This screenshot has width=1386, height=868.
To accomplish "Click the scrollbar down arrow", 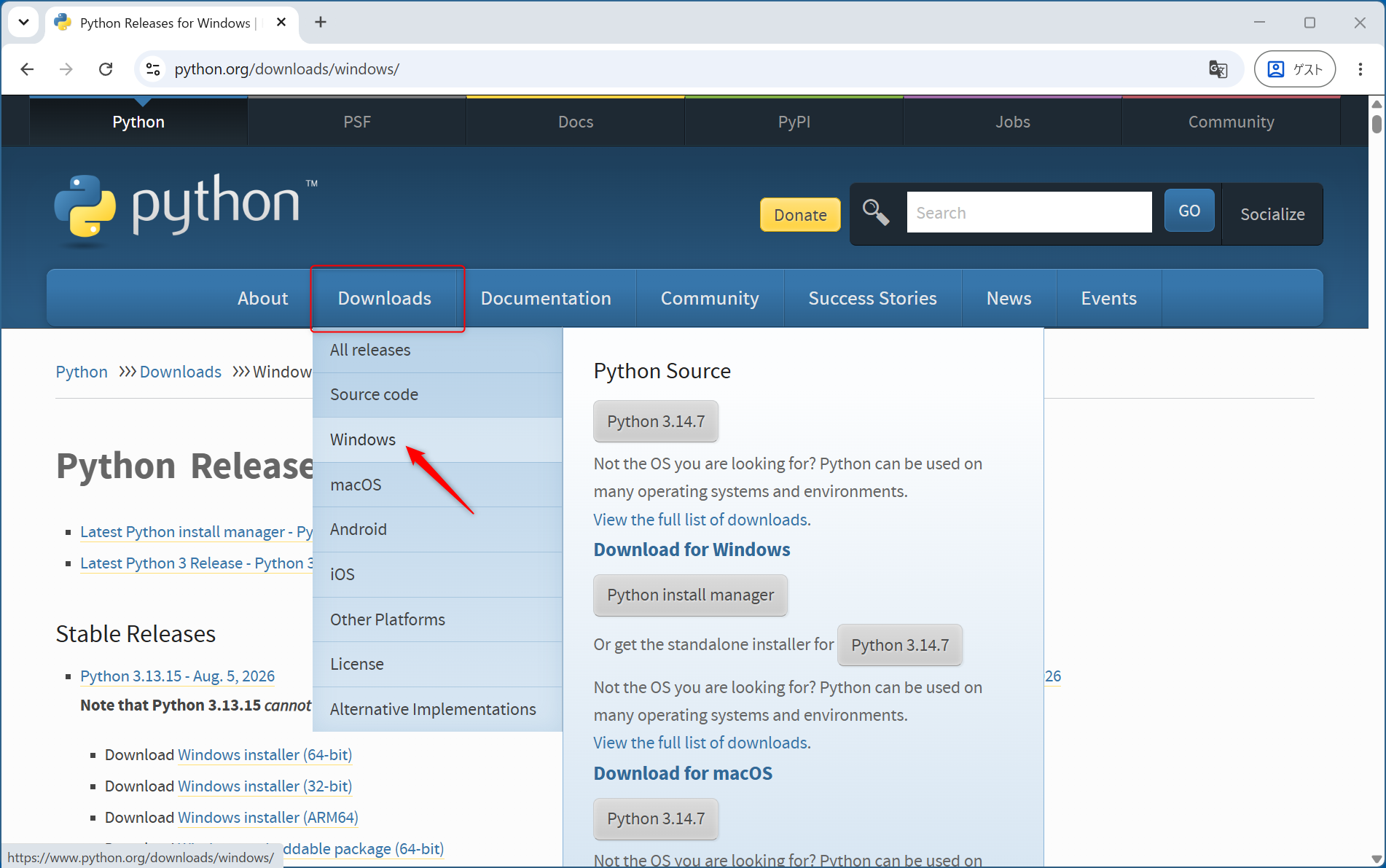I will coord(1377,859).
